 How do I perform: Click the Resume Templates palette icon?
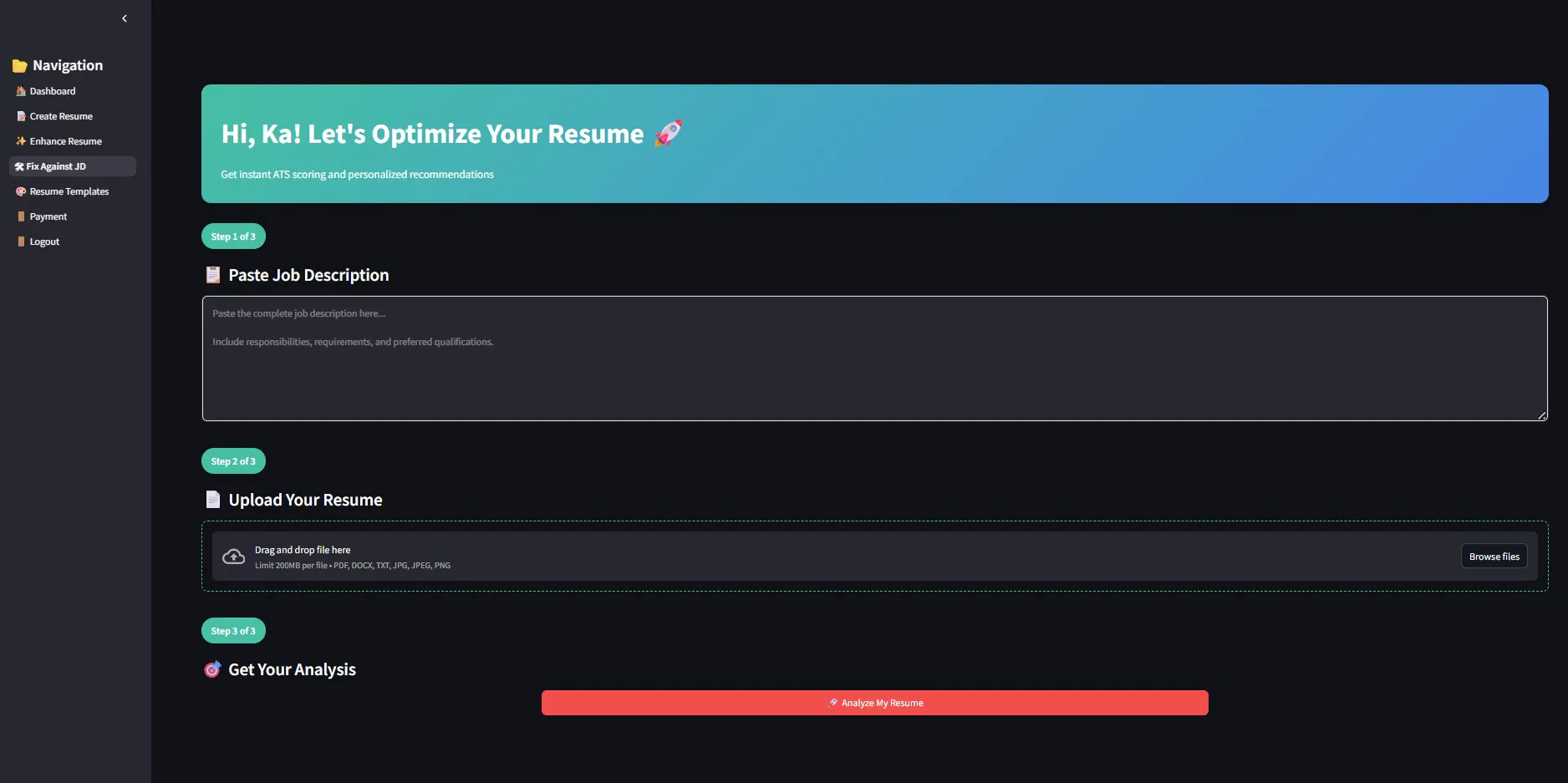click(22, 191)
